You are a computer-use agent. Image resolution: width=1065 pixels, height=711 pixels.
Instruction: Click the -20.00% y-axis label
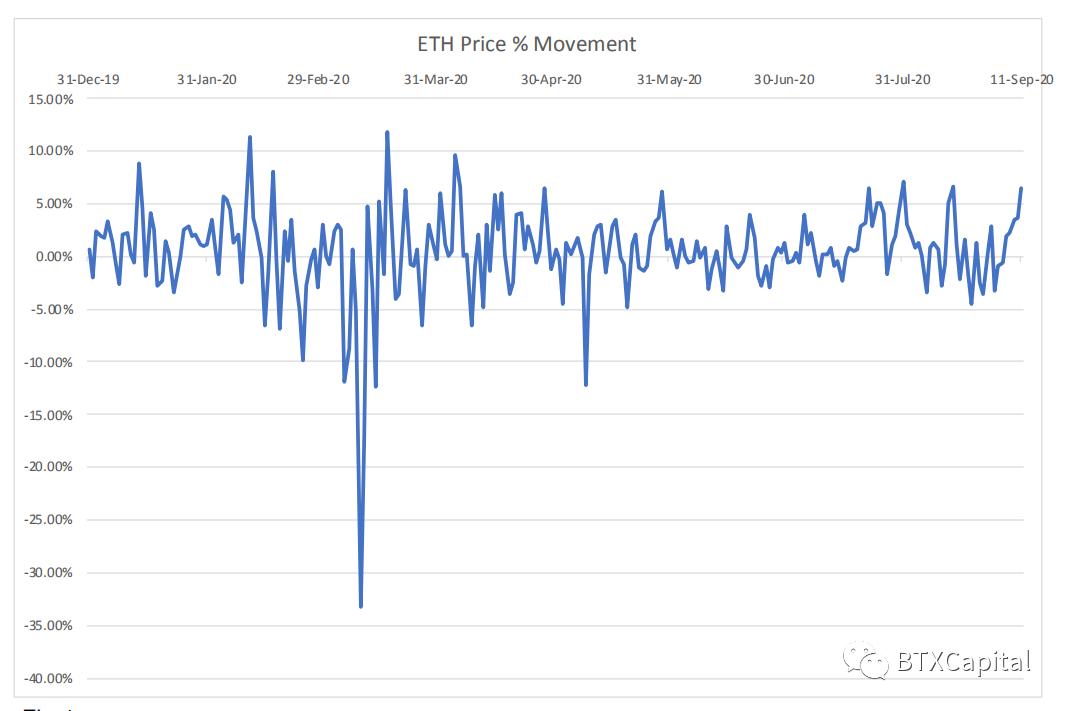[x=48, y=467]
